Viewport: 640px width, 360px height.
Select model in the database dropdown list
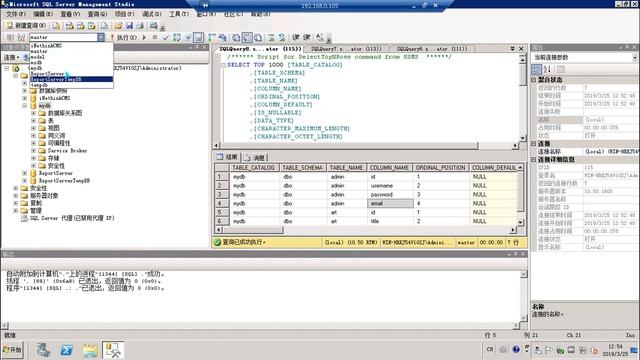(71, 57)
